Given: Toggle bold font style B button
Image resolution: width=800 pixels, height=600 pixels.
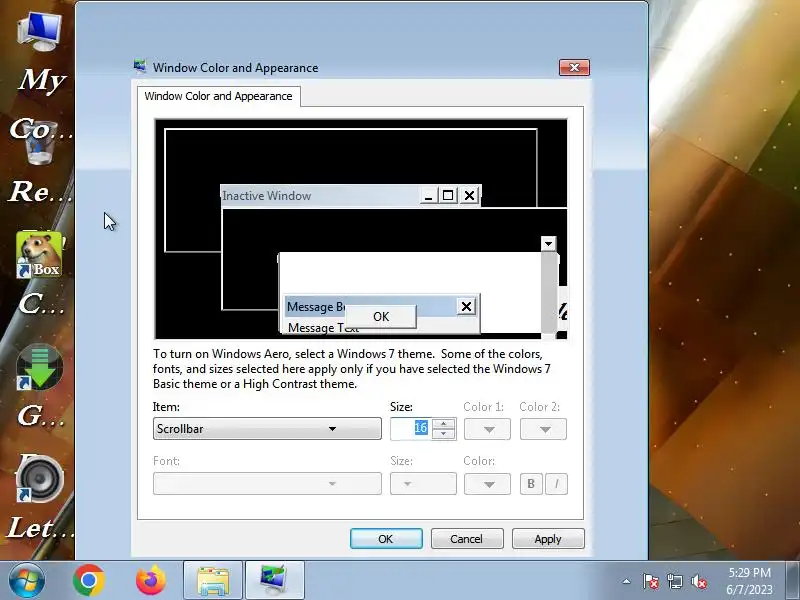Looking at the screenshot, I should tap(531, 484).
